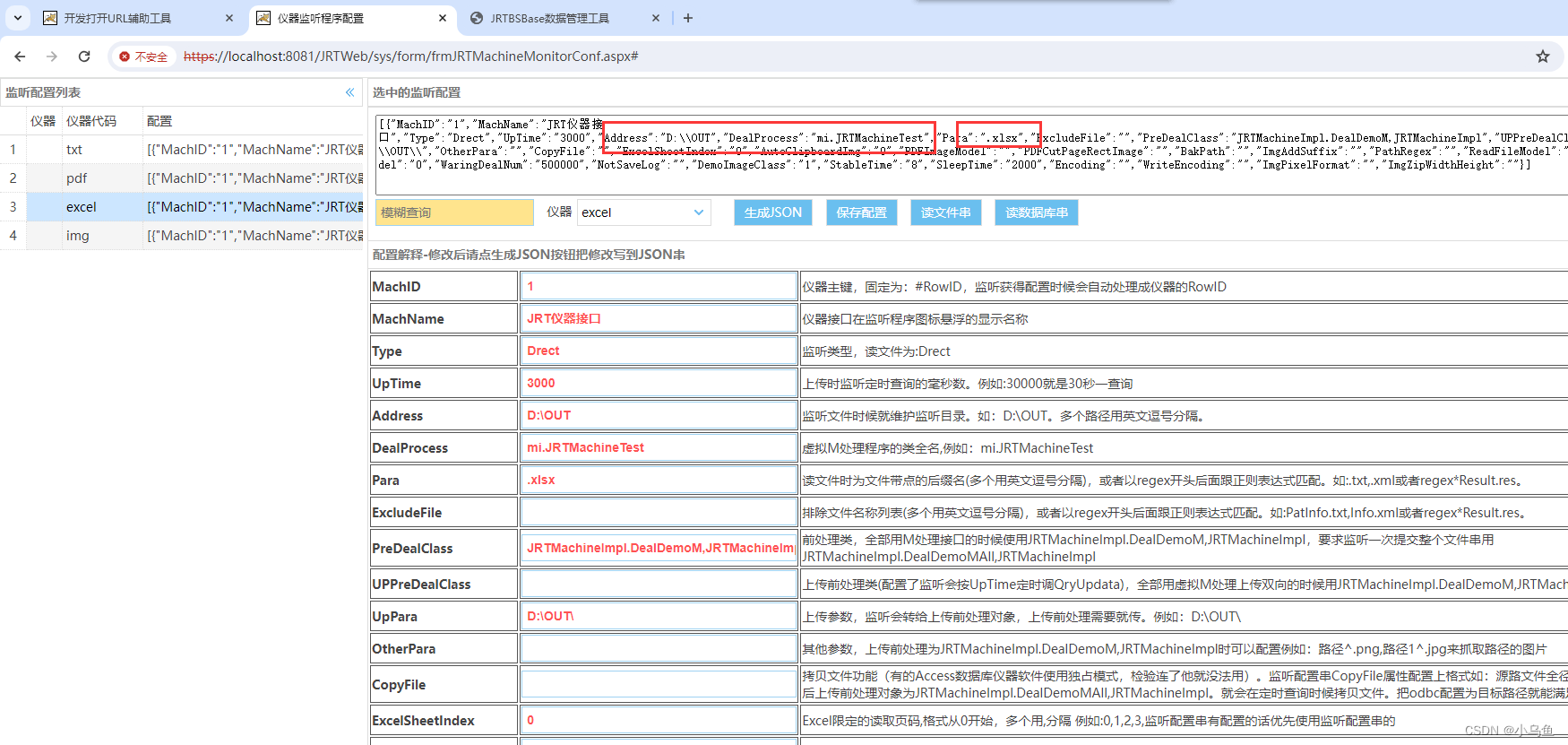
Task: Click the ExcelSheetIndex label cell
Action: (444, 720)
